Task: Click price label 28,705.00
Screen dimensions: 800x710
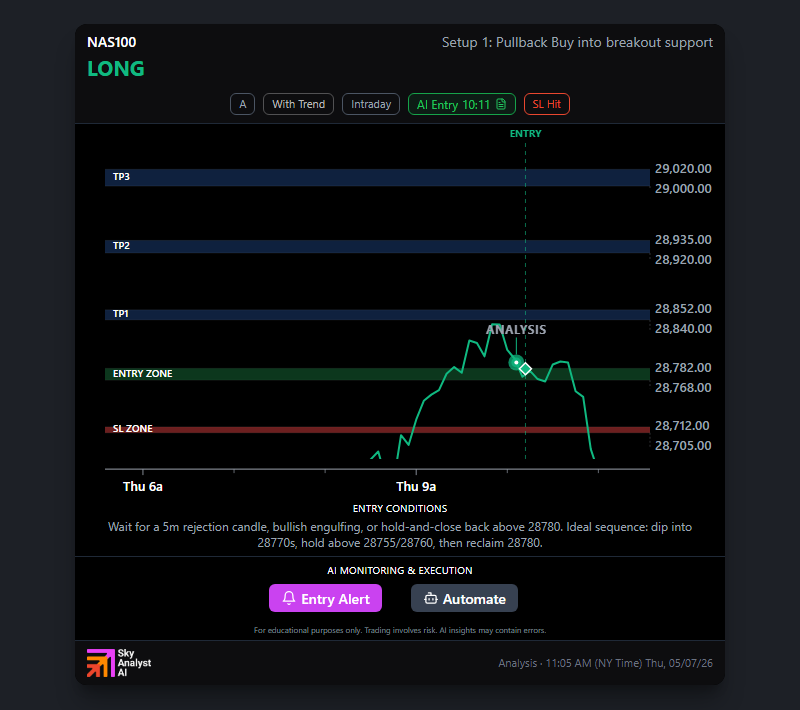Action: [x=683, y=446]
